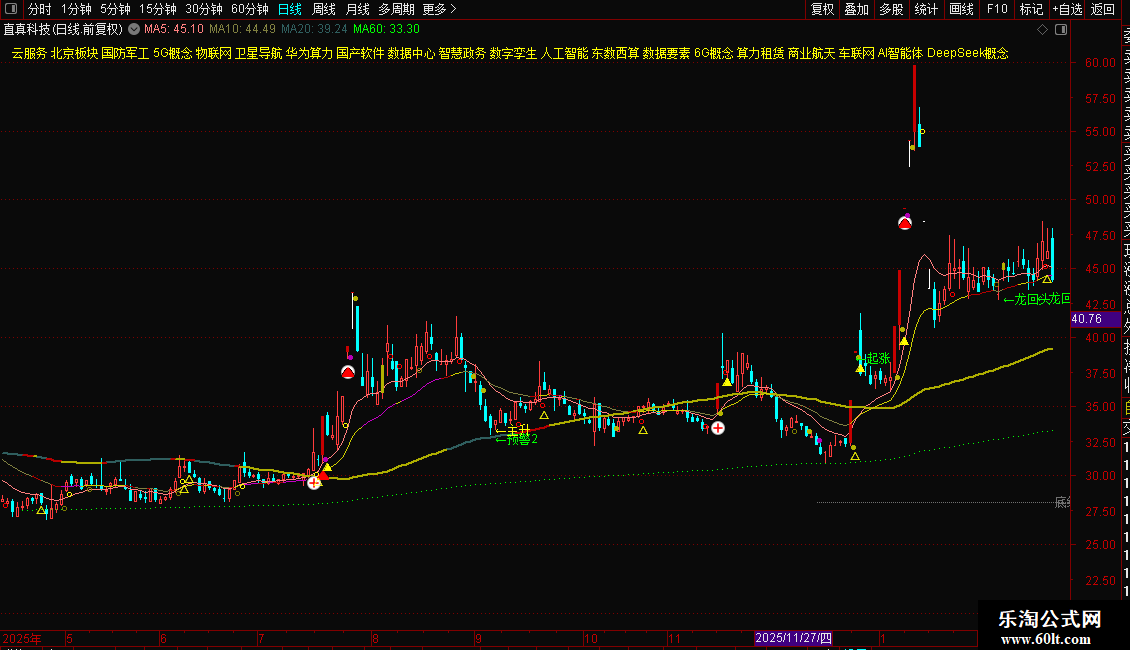The image size is (1130, 650).
Task: Select the 1分钟 period
Action: 76,9
